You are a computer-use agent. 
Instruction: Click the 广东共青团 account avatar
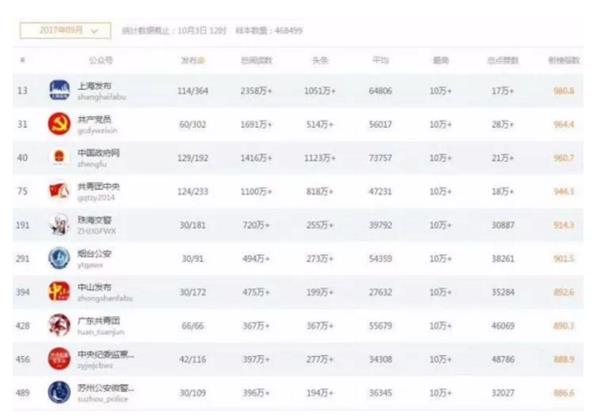tap(59, 325)
